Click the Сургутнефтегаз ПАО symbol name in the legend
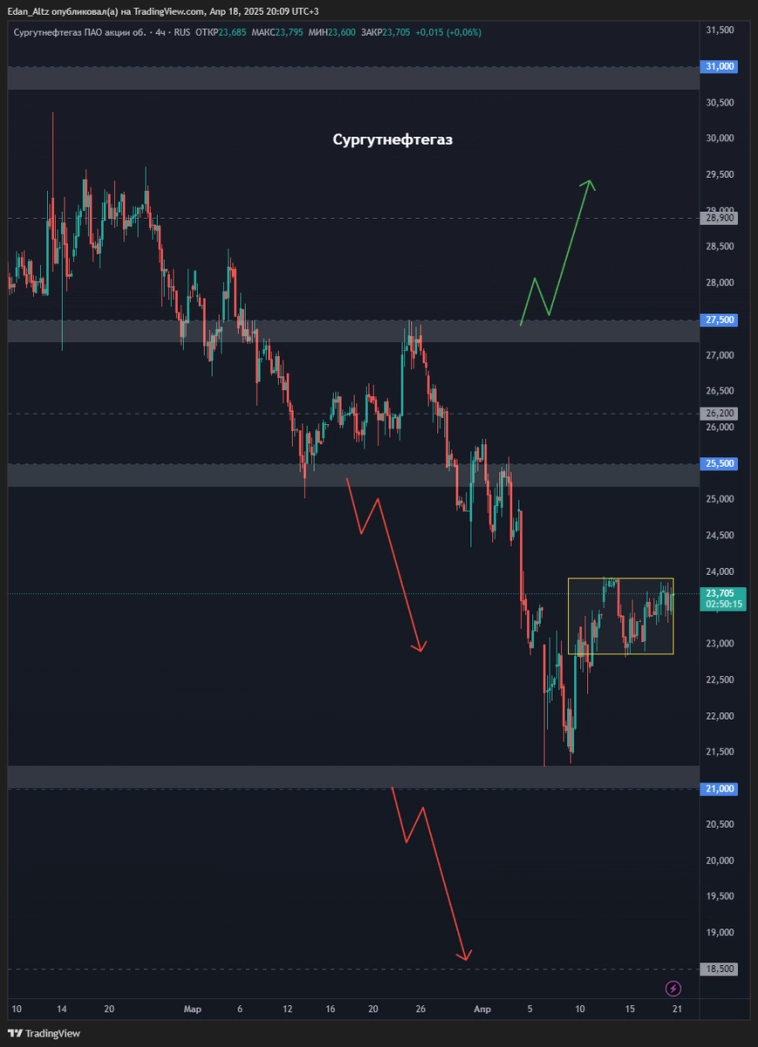758x1047 pixels. coord(78,32)
